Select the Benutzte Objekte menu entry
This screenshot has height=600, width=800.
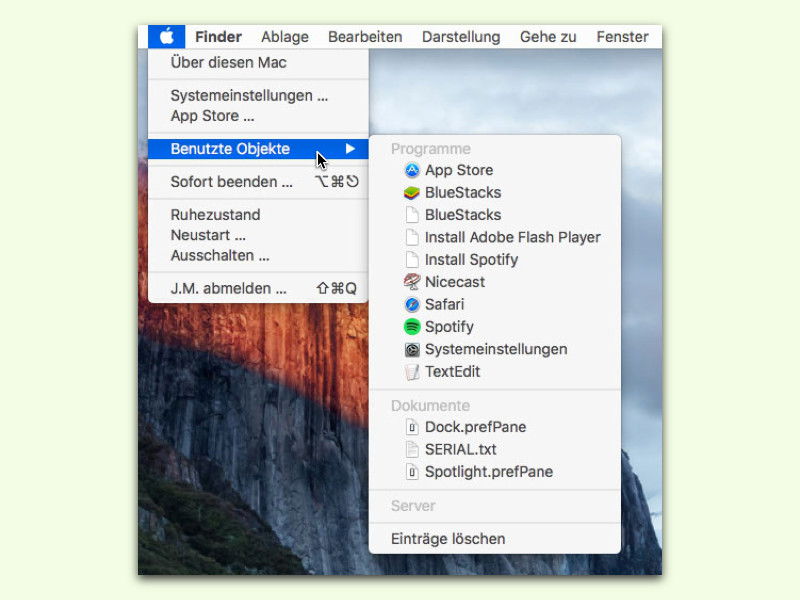(x=258, y=149)
